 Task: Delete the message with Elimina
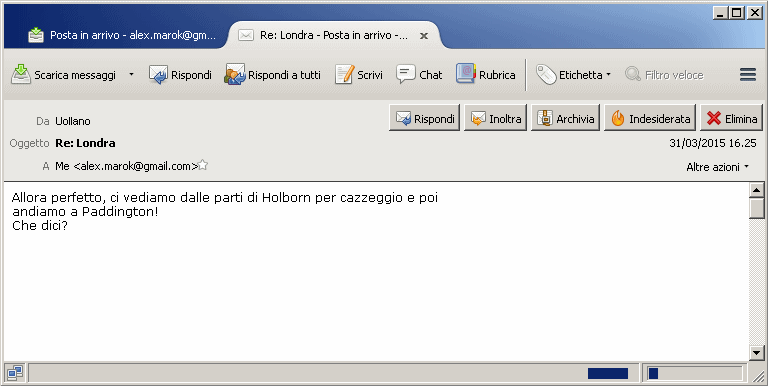point(732,118)
